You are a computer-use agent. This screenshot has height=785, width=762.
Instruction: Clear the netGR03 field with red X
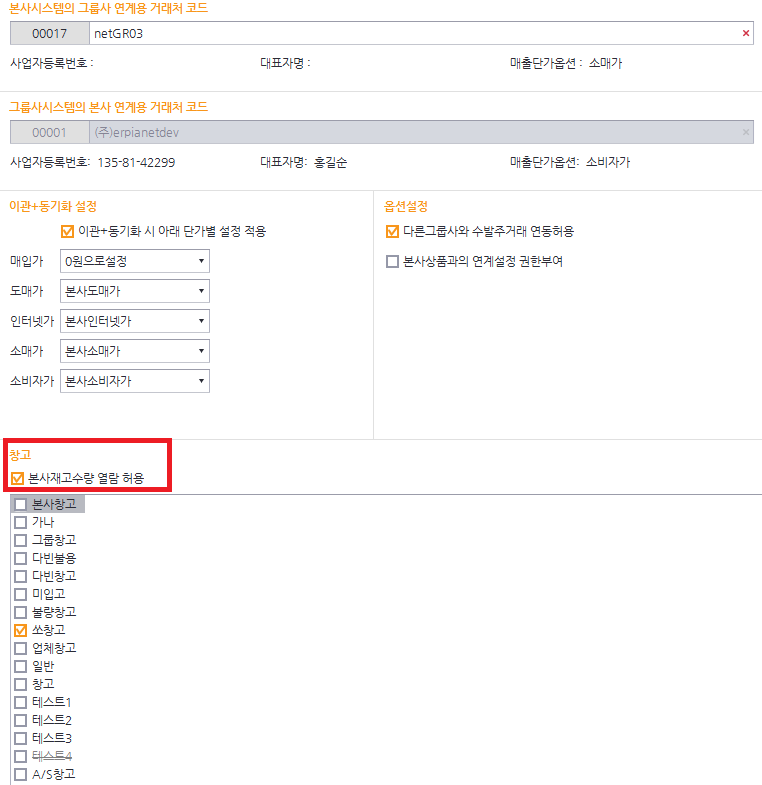[x=745, y=33]
